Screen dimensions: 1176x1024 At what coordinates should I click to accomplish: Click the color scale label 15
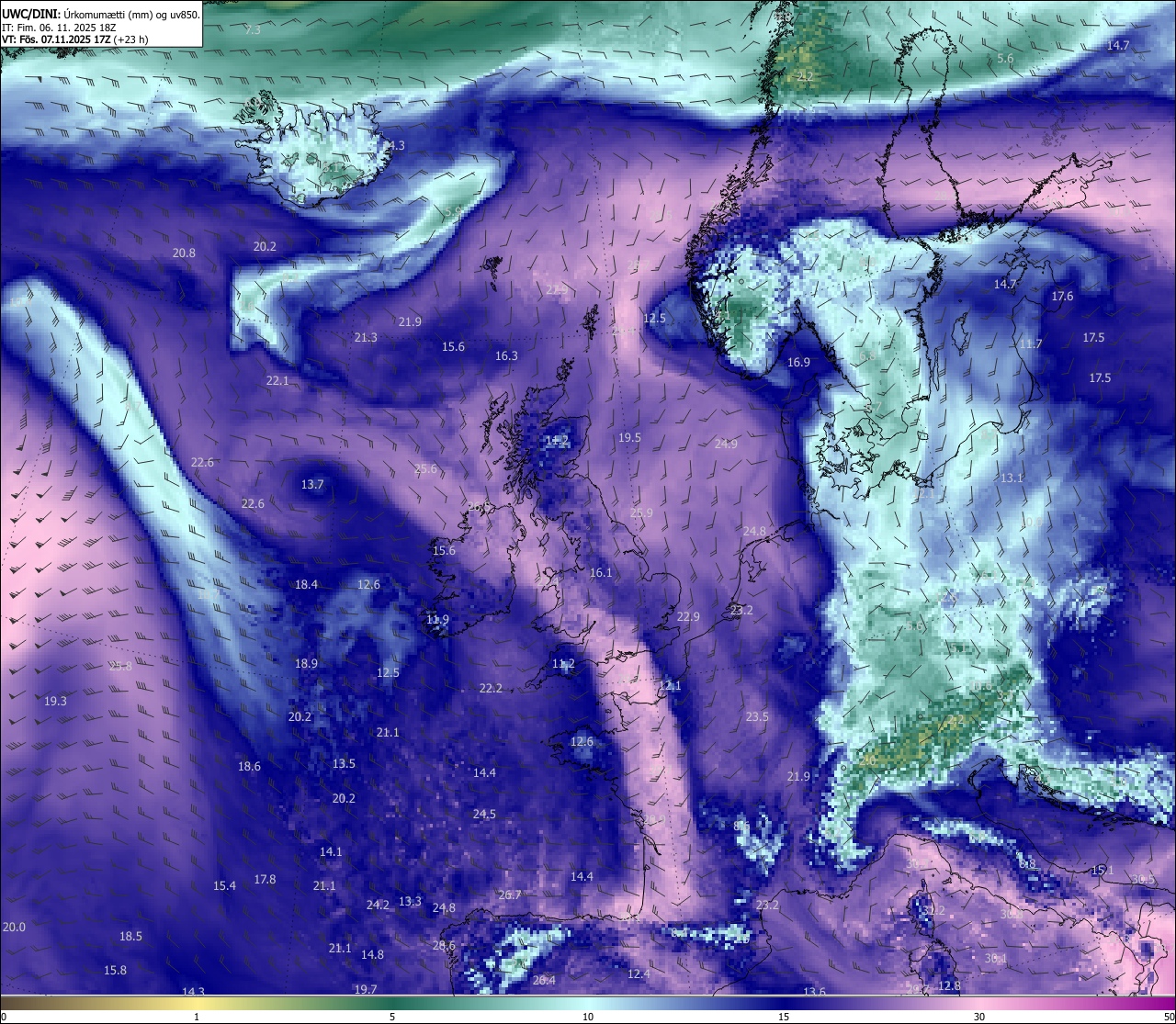pos(784,1017)
